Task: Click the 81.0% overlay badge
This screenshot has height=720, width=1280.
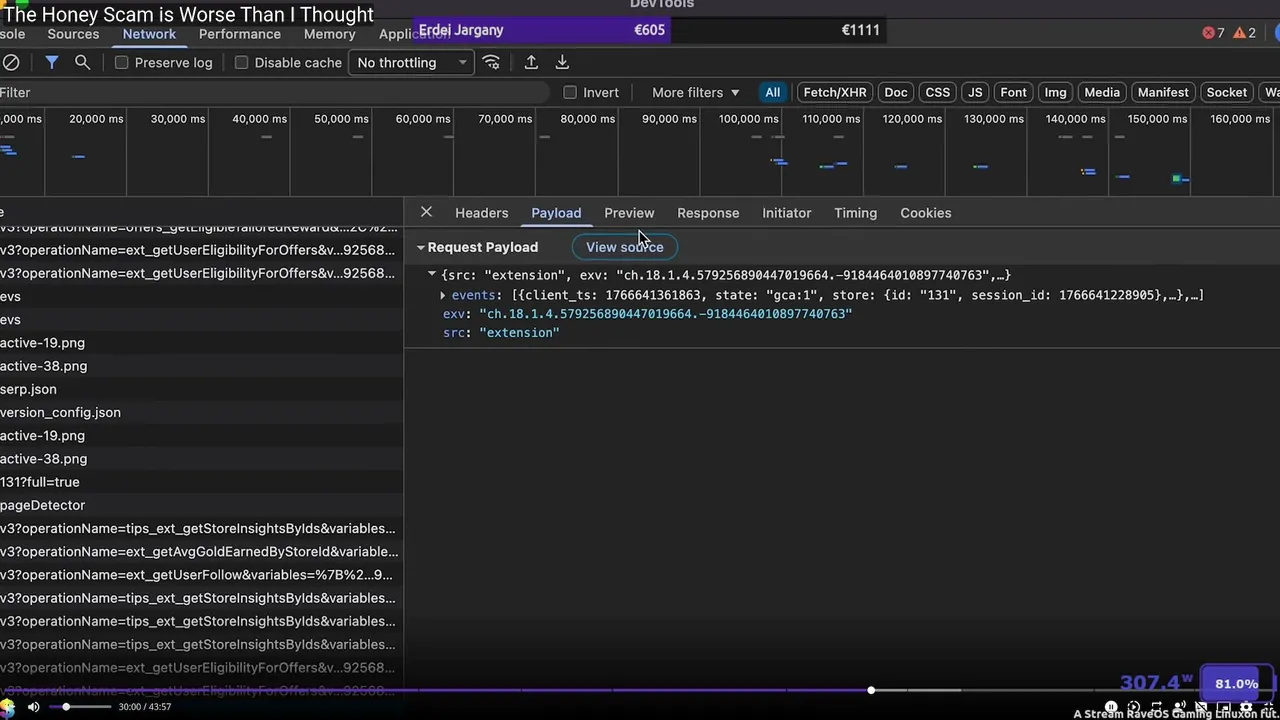Action: click(1236, 684)
